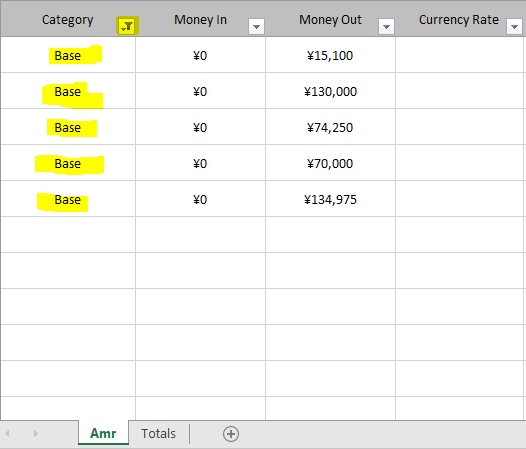
Task: Expand the Money Out filter dropdown
Action: [386, 27]
